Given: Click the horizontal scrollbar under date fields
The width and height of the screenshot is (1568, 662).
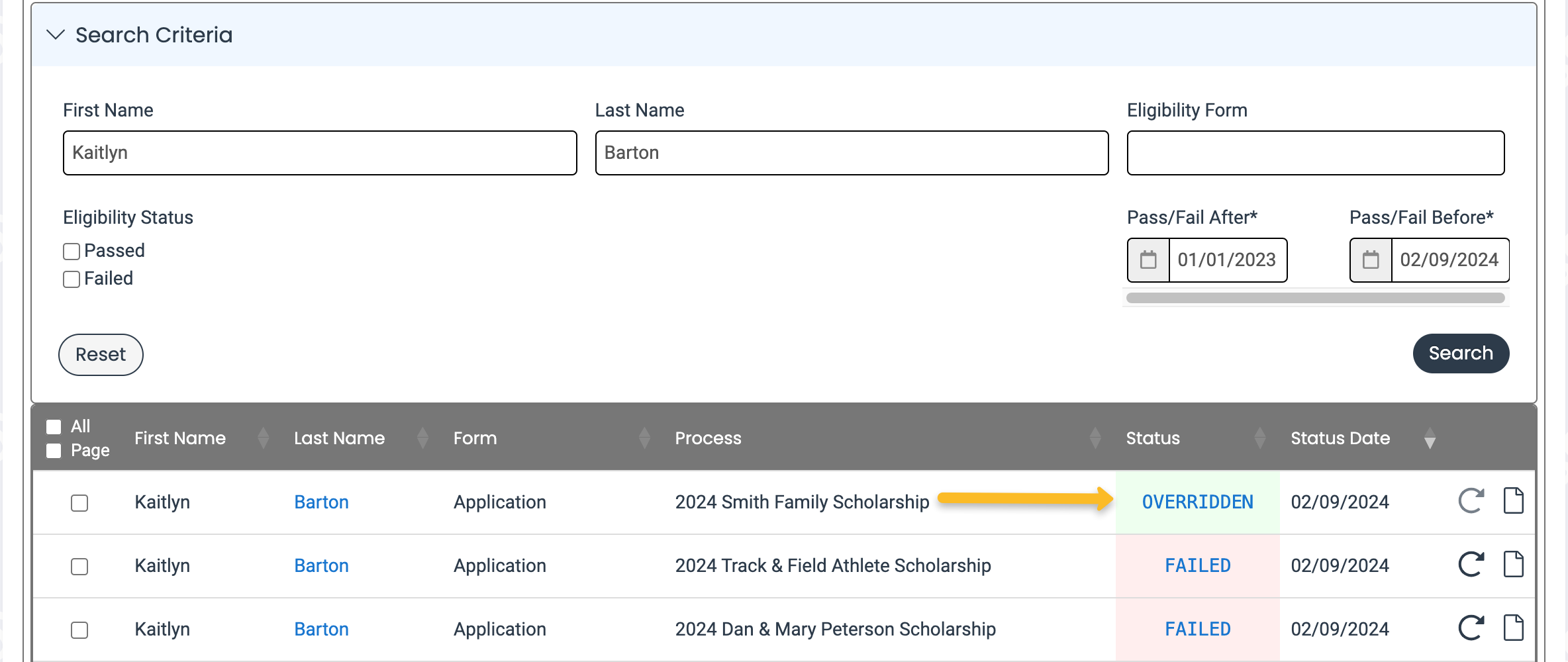Looking at the screenshot, I should pyautogui.click(x=1315, y=298).
